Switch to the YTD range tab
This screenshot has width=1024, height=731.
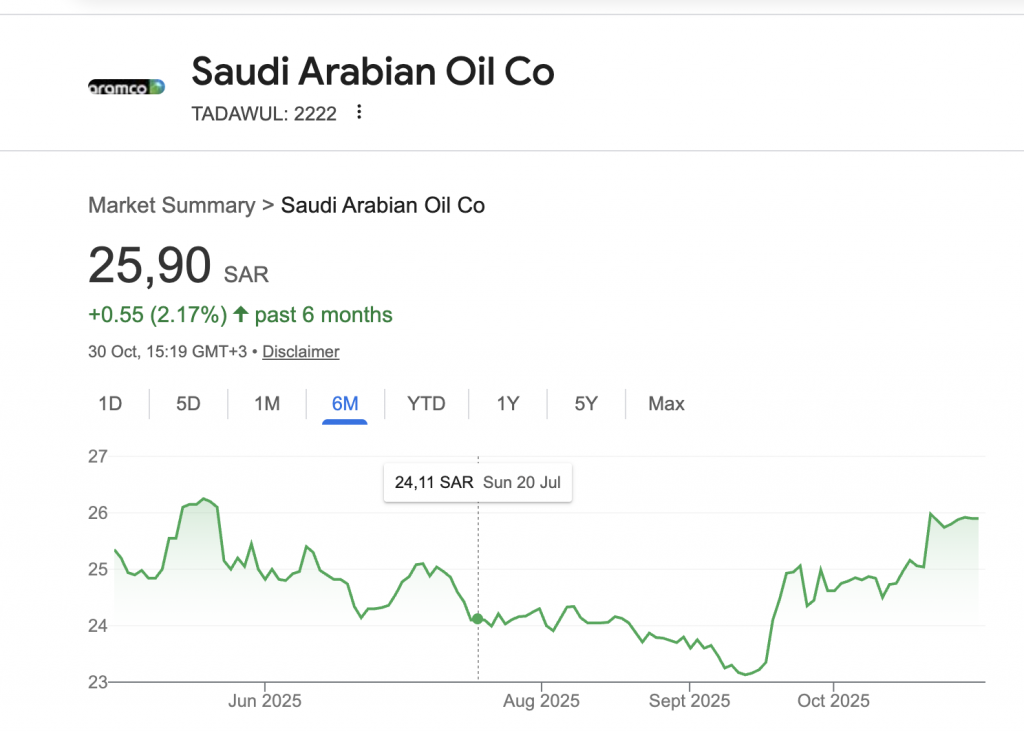(426, 404)
